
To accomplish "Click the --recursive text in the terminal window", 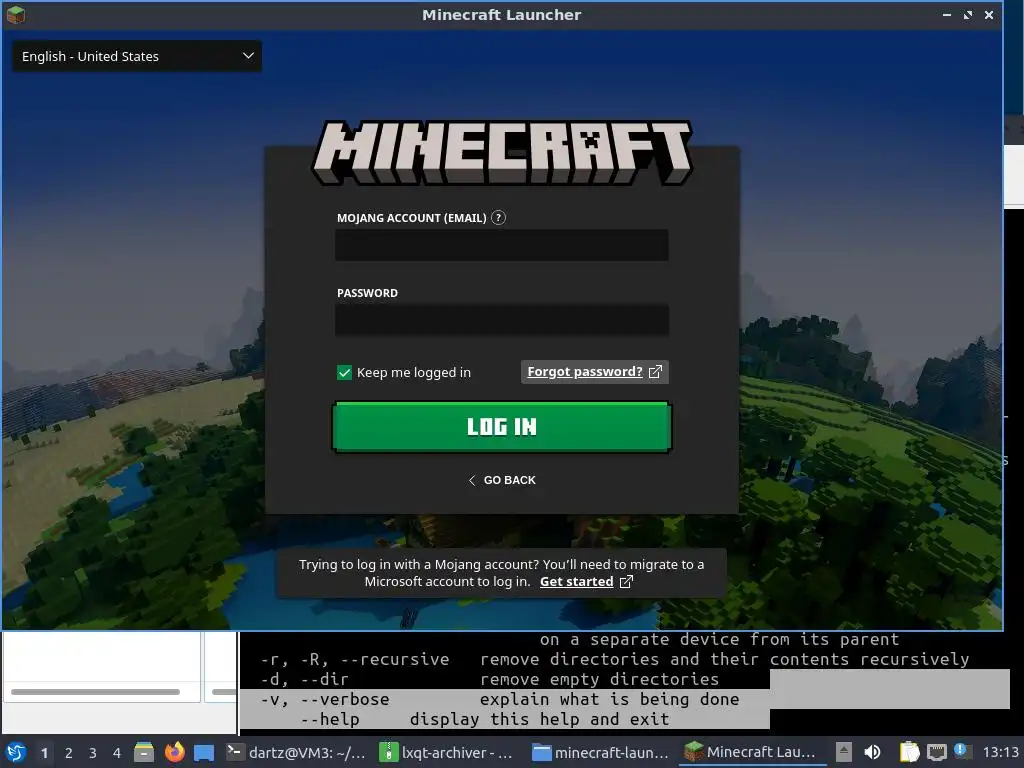I will [394, 660].
